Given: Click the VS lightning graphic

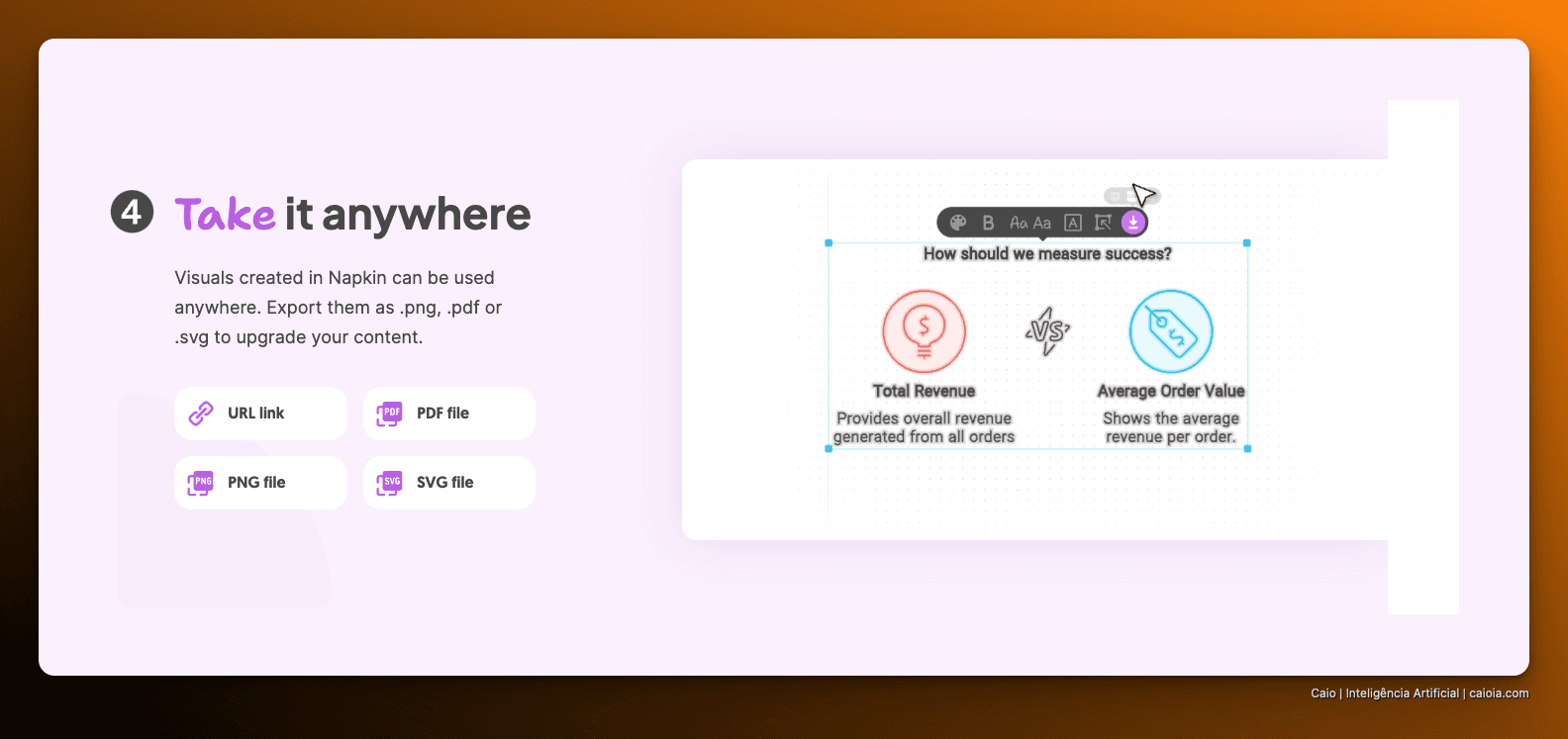Looking at the screenshot, I should [x=1047, y=331].
